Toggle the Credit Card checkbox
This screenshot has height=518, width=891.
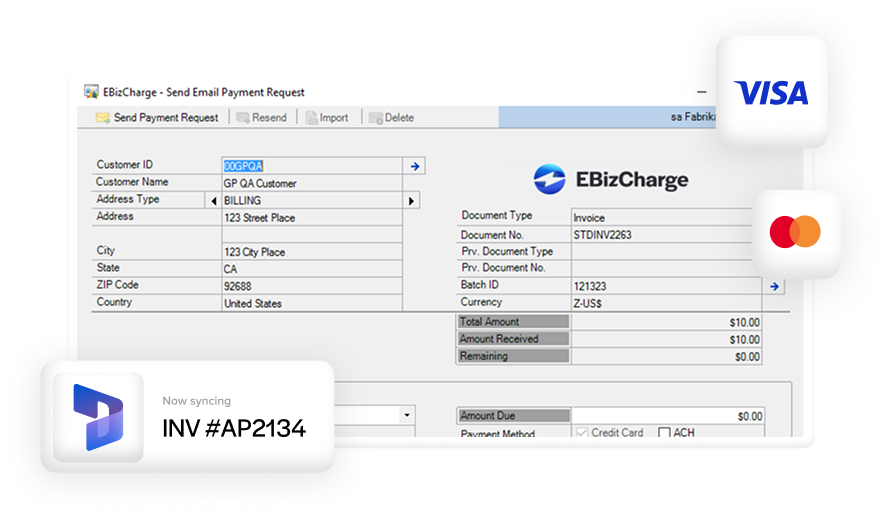click(581, 433)
